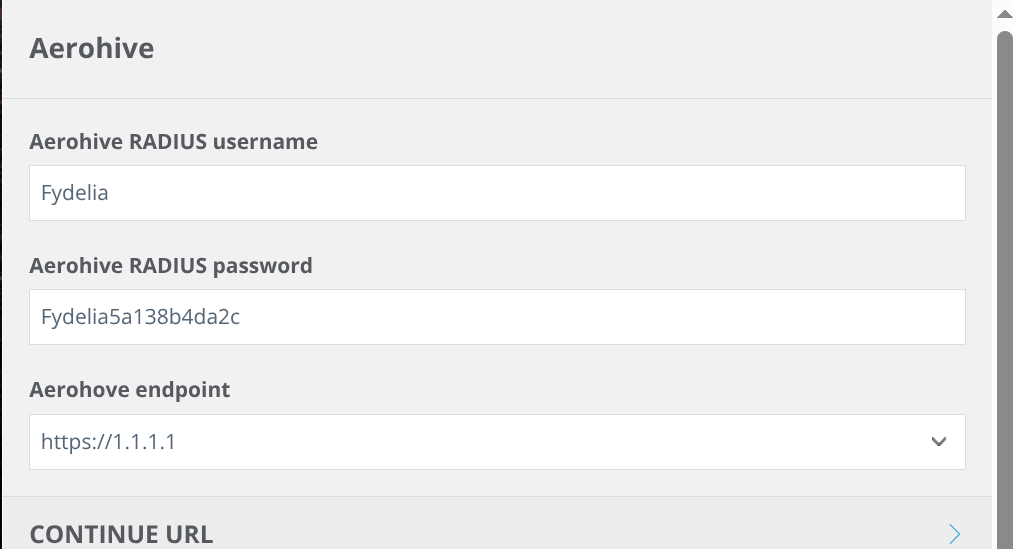Click the Aerohove endpoint label
Image resolution: width=1013 pixels, height=549 pixels.
click(x=130, y=390)
